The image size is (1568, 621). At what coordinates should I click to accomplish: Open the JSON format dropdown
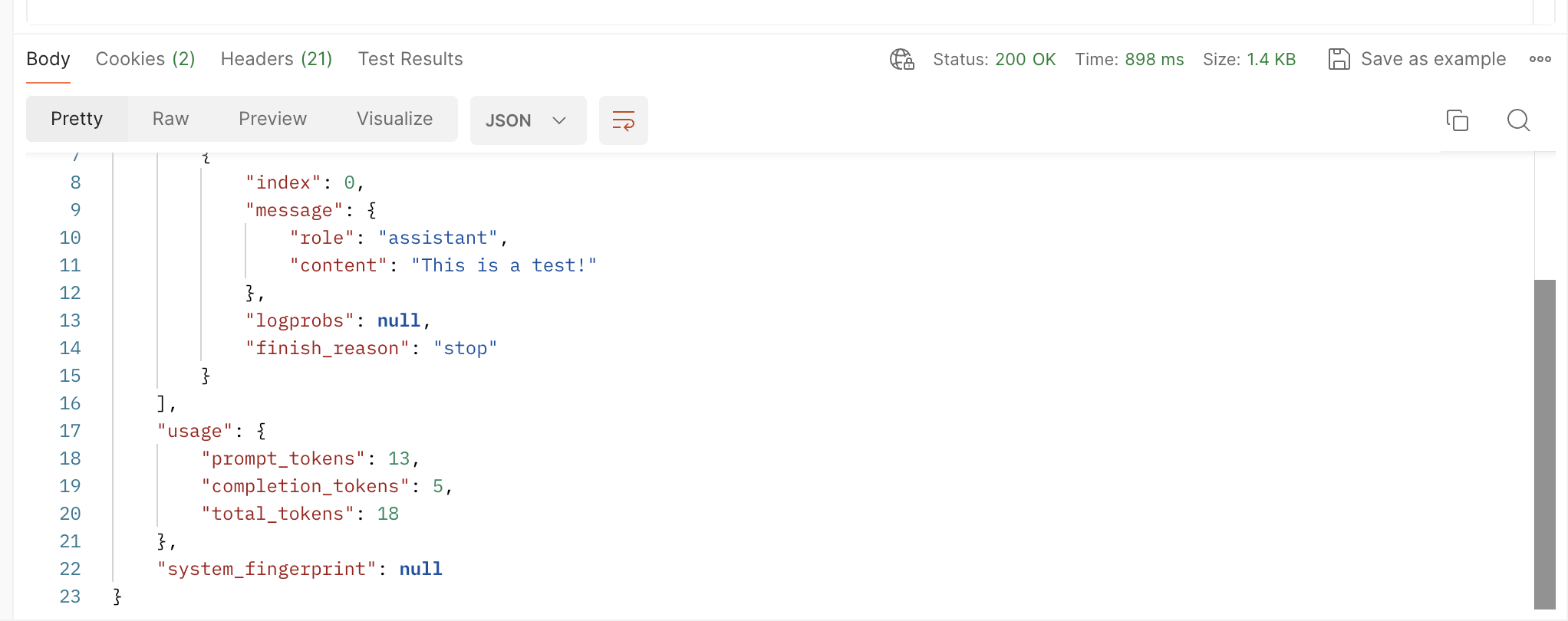[x=528, y=120]
